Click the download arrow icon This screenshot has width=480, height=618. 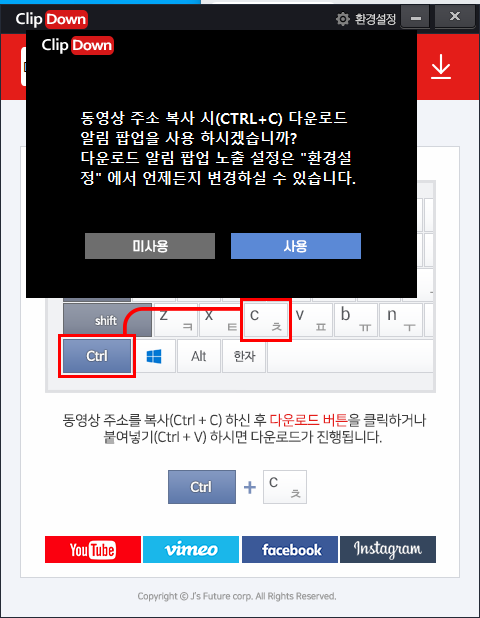[441, 67]
